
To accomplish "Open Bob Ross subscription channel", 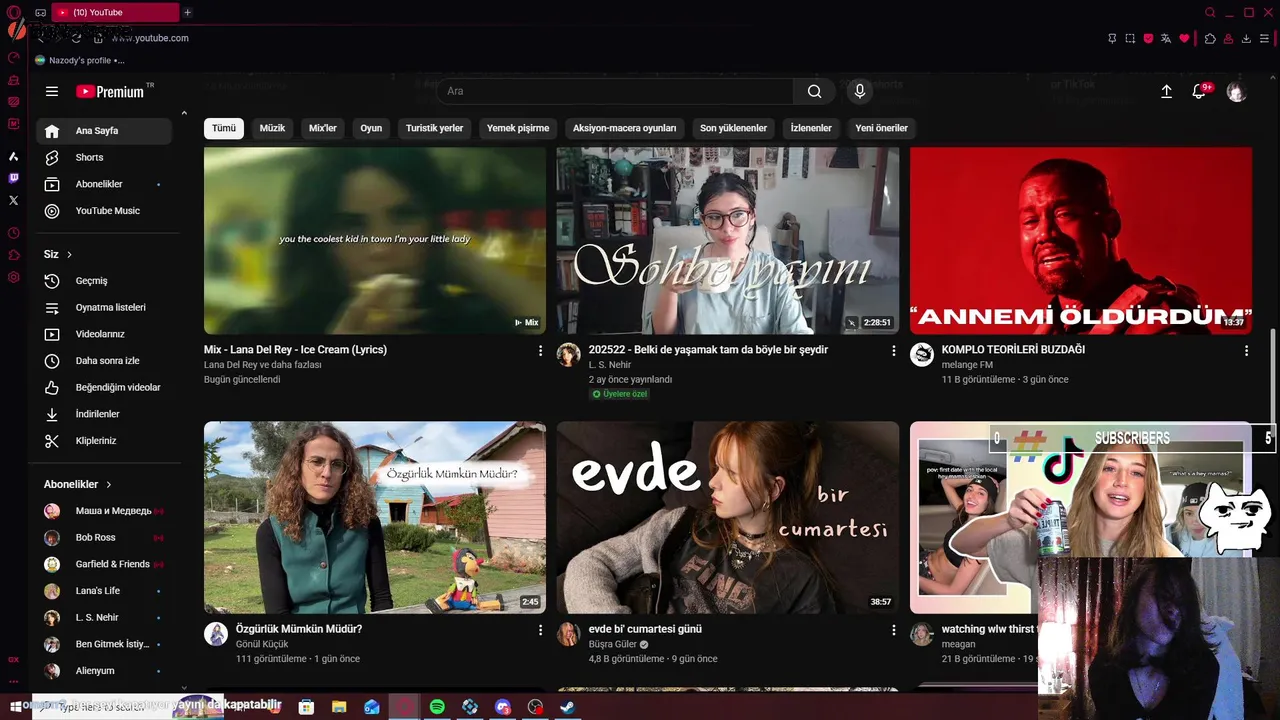I will tap(104, 538).
